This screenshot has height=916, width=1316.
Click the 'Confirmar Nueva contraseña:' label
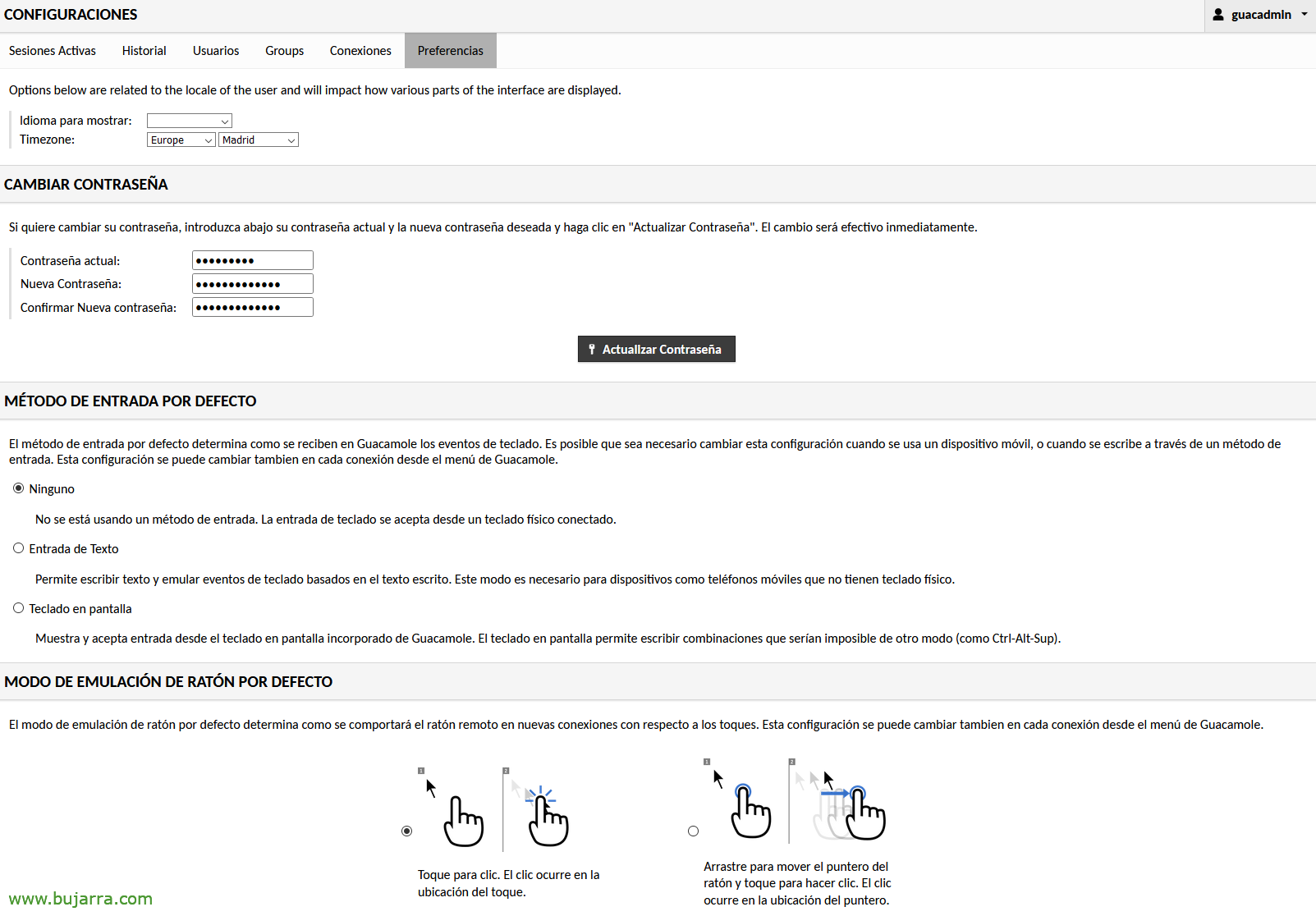[x=99, y=308]
